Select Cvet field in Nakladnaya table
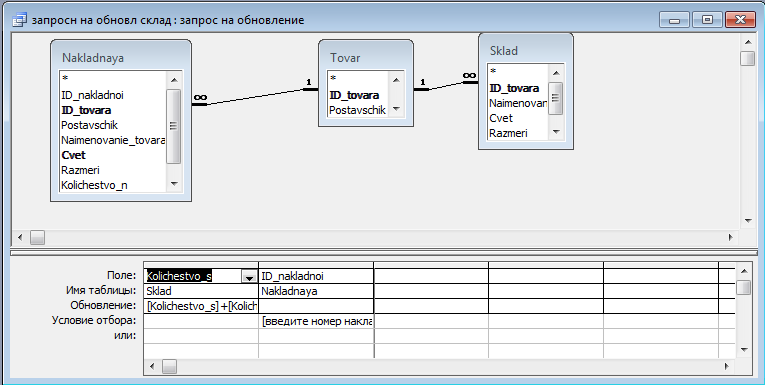The width and height of the screenshot is (765, 385). (x=73, y=155)
